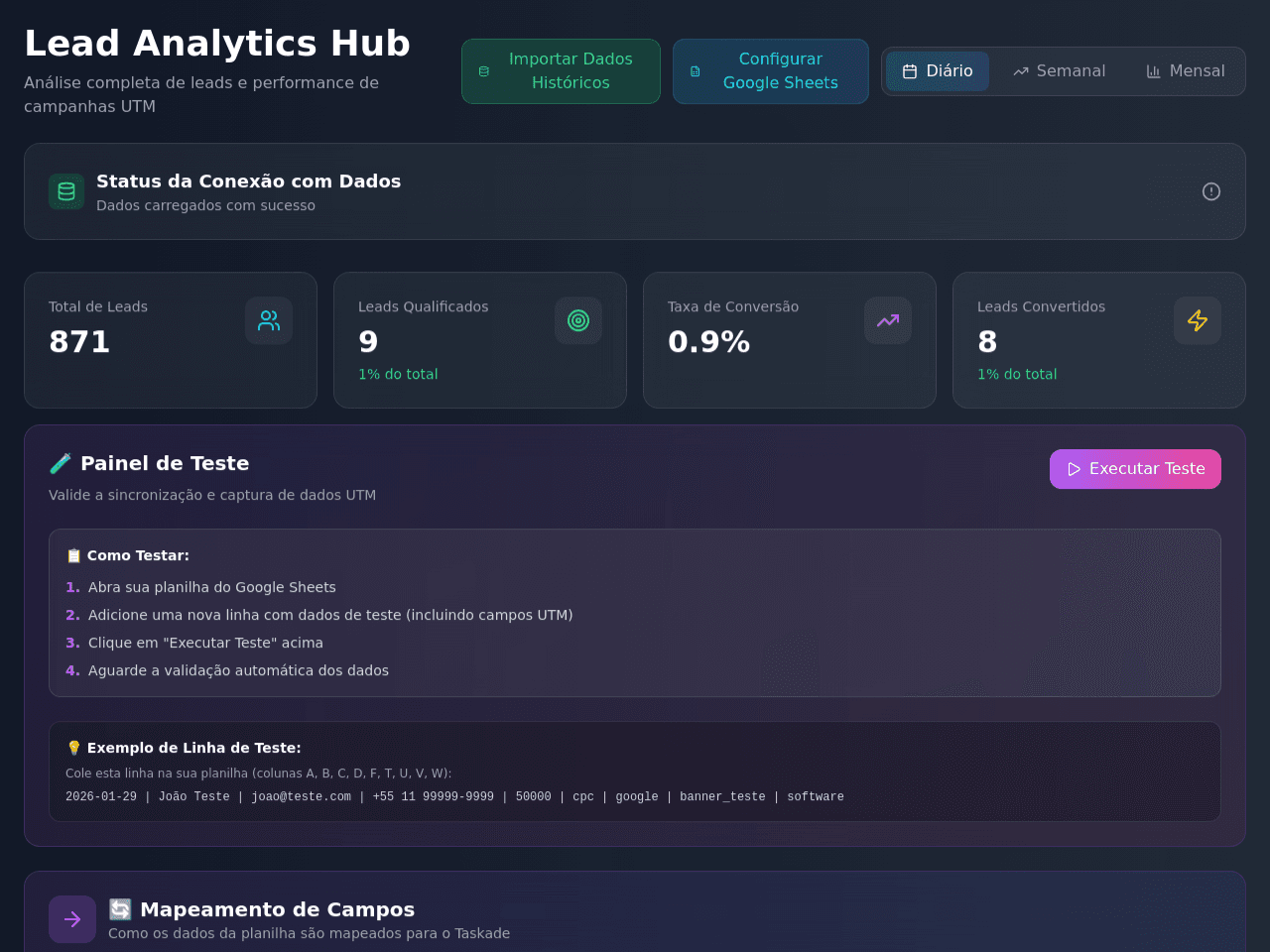Click the lightning icon on Leads Convertidos
Screen dimensions: 1270x952
[x=1198, y=320]
